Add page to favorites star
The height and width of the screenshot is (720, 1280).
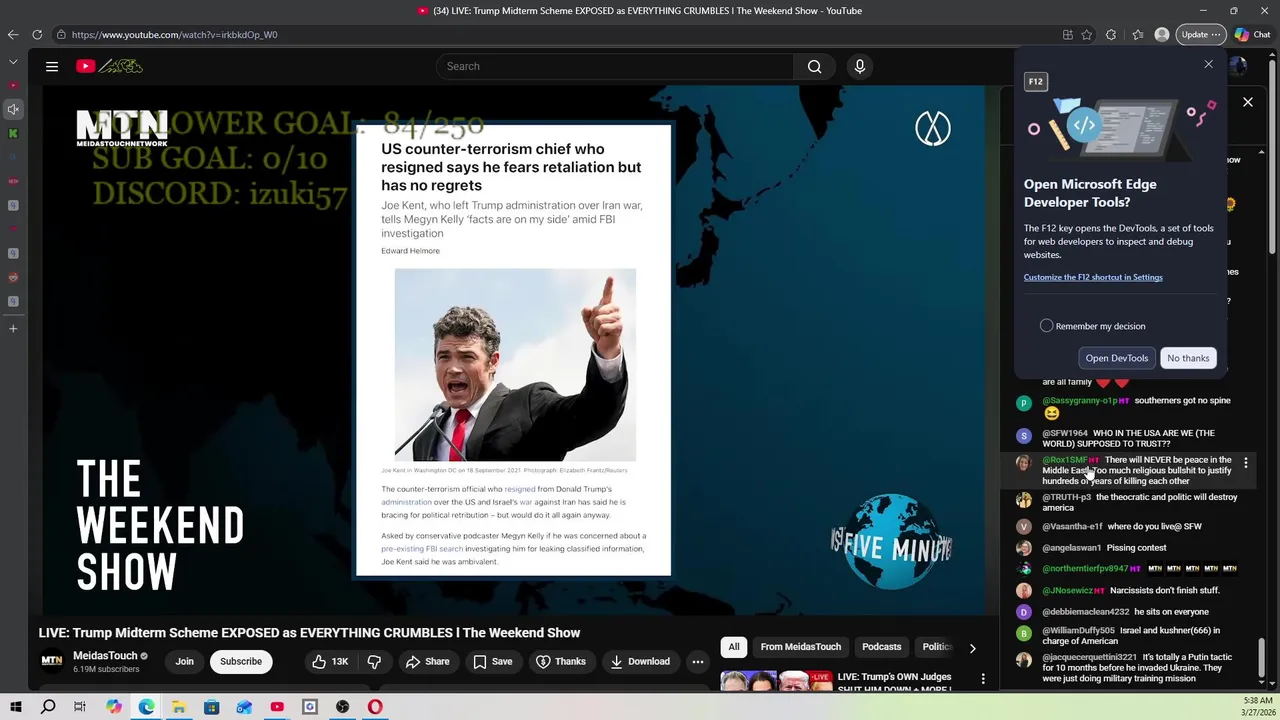click(1089, 35)
